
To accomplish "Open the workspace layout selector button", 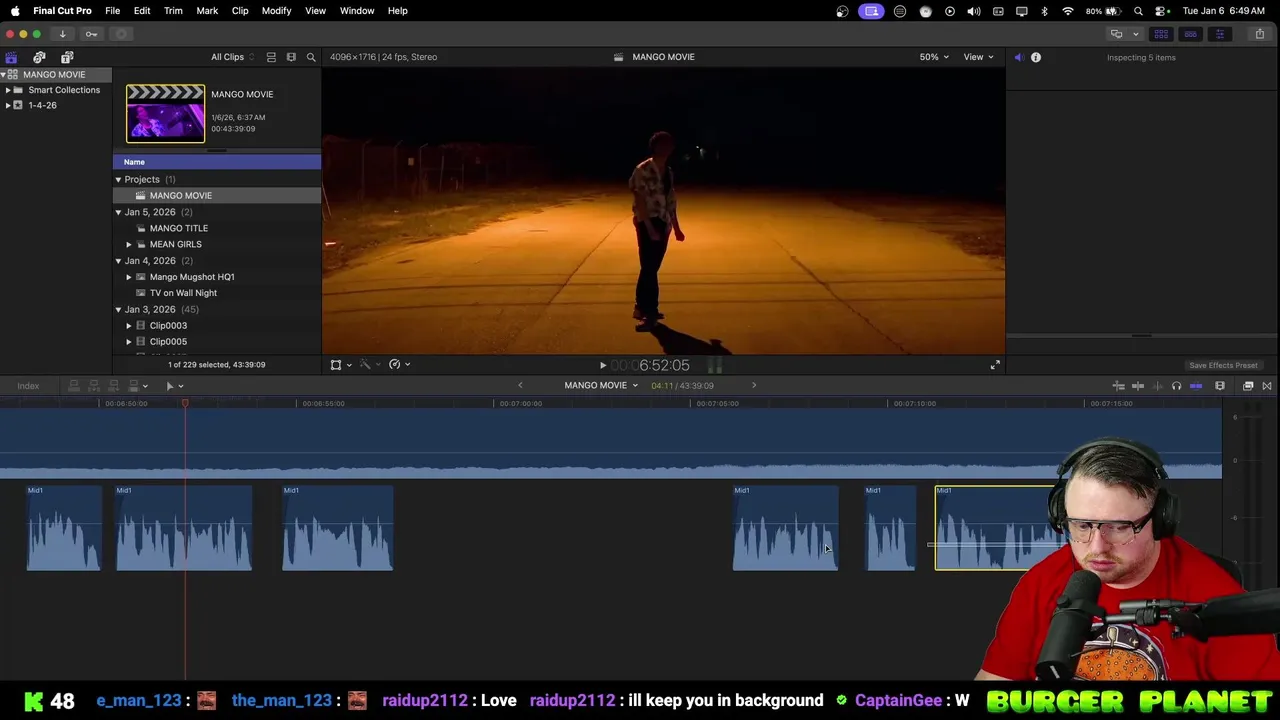I will (x=1117, y=34).
